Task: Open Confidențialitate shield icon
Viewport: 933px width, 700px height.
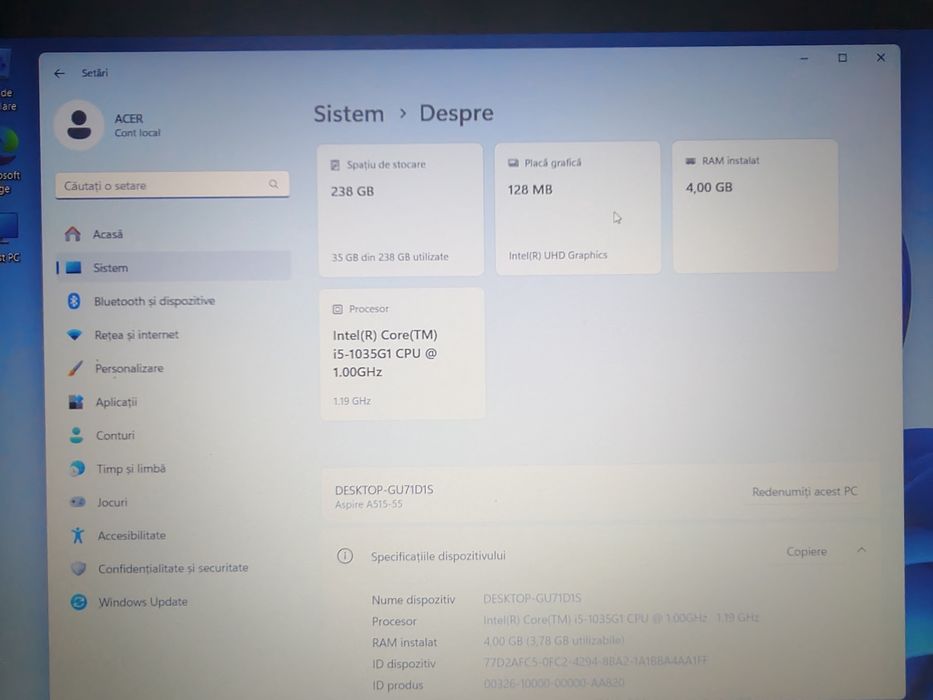Action: (78, 568)
